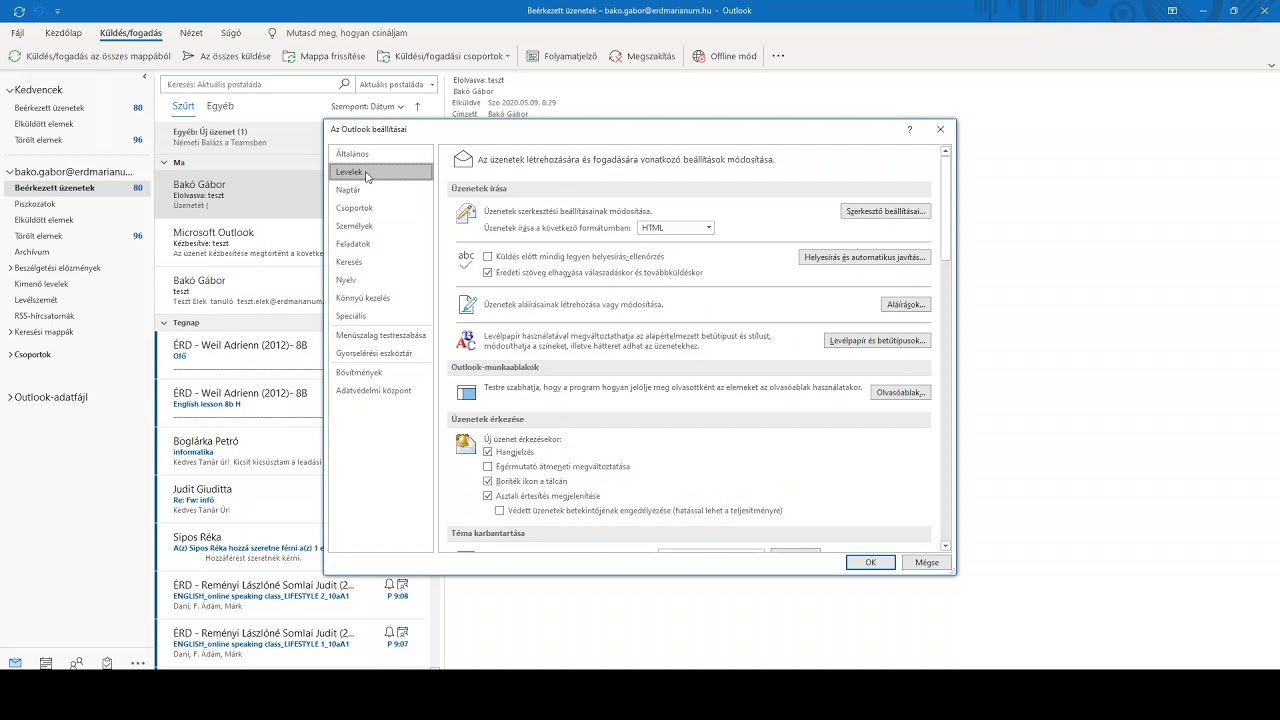Open message from Boglárka Petró
This screenshot has width=1280, height=720.
[x=241, y=450]
